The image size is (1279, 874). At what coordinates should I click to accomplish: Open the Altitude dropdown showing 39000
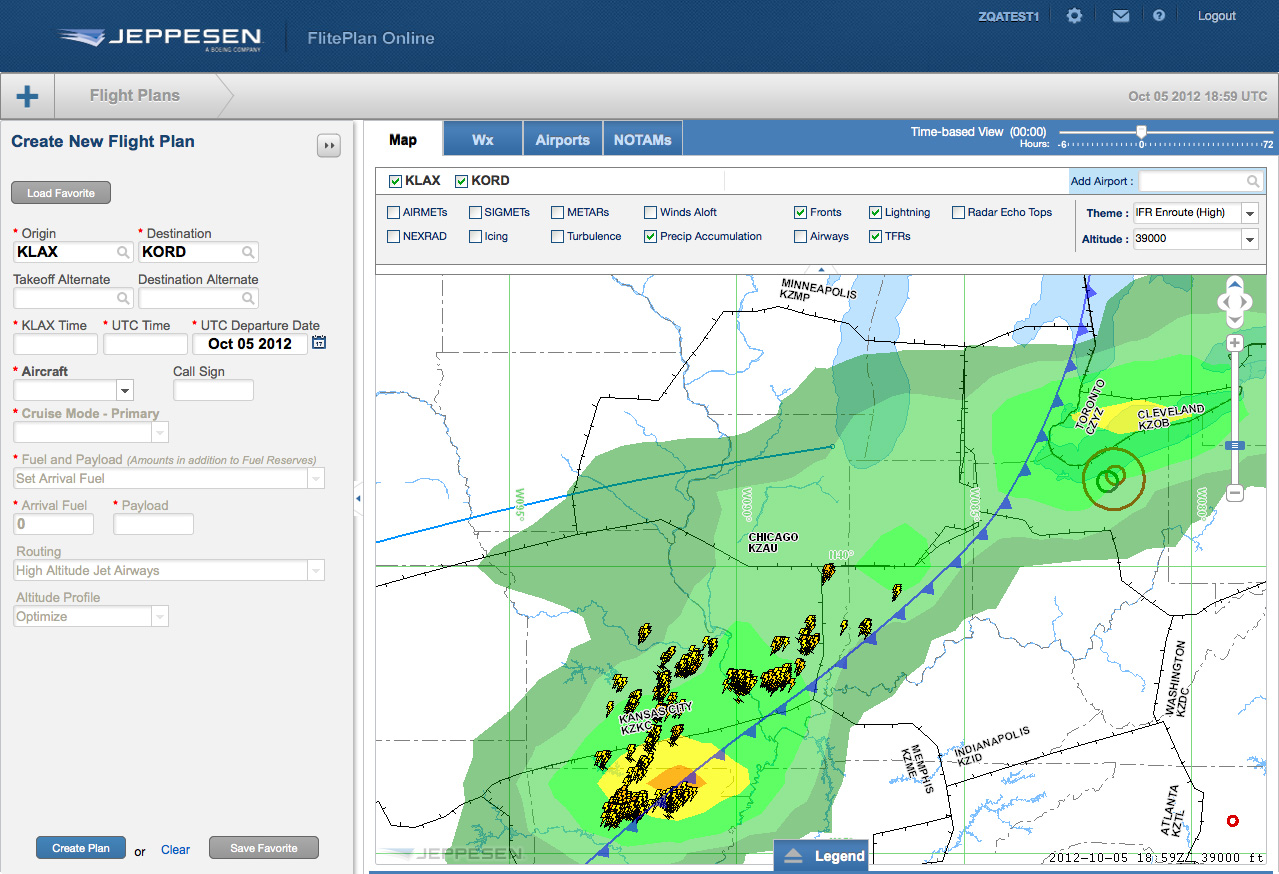(x=1249, y=239)
